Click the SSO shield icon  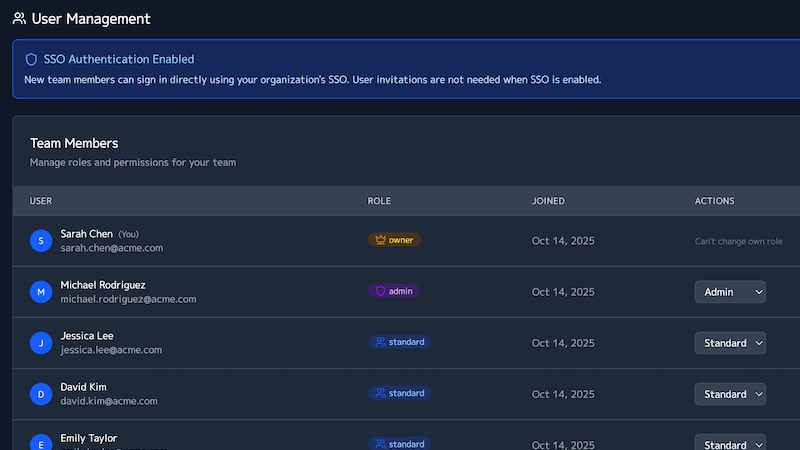31,60
